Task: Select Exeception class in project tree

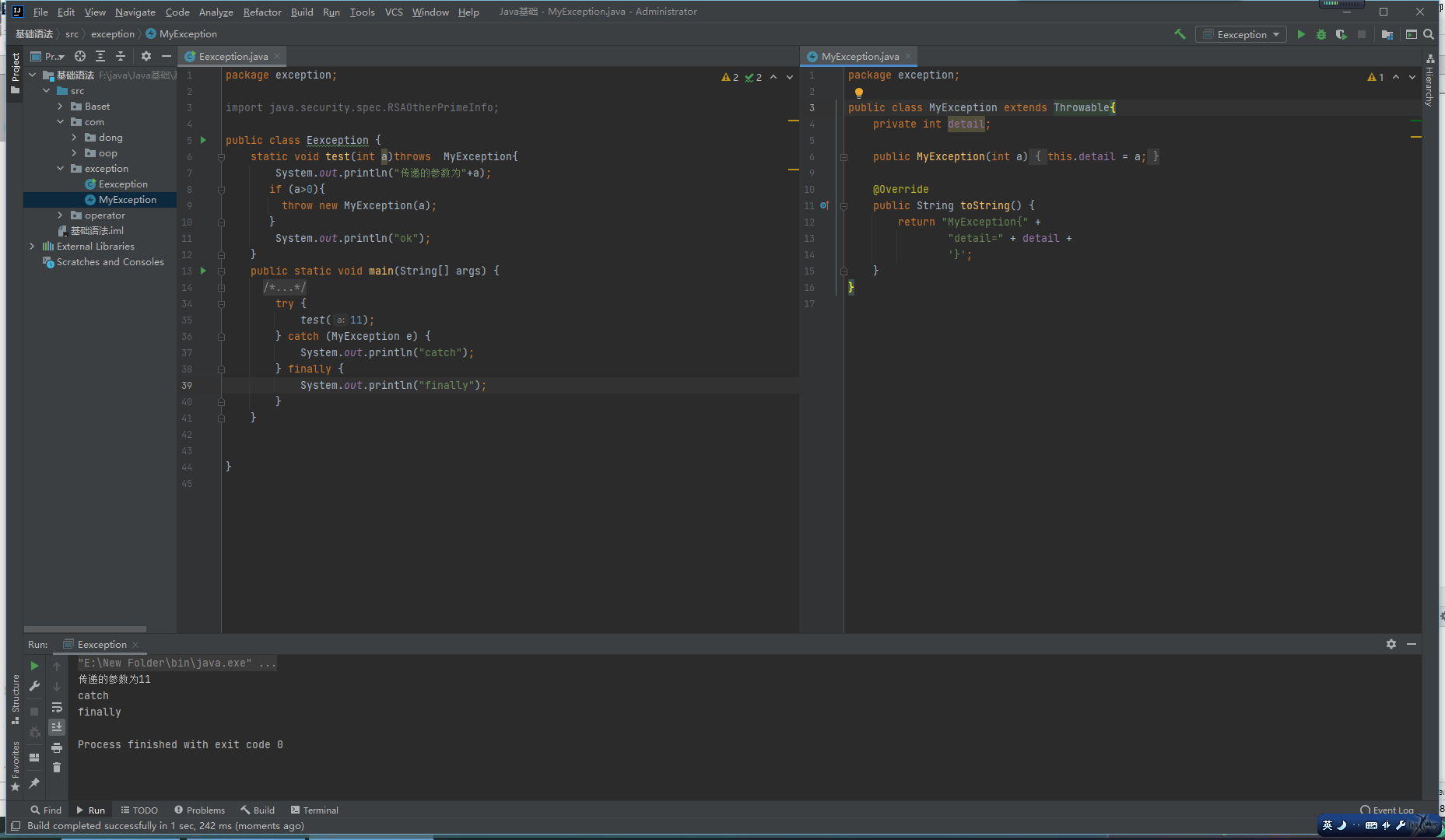Action: pyautogui.click(x=123, y=184)
